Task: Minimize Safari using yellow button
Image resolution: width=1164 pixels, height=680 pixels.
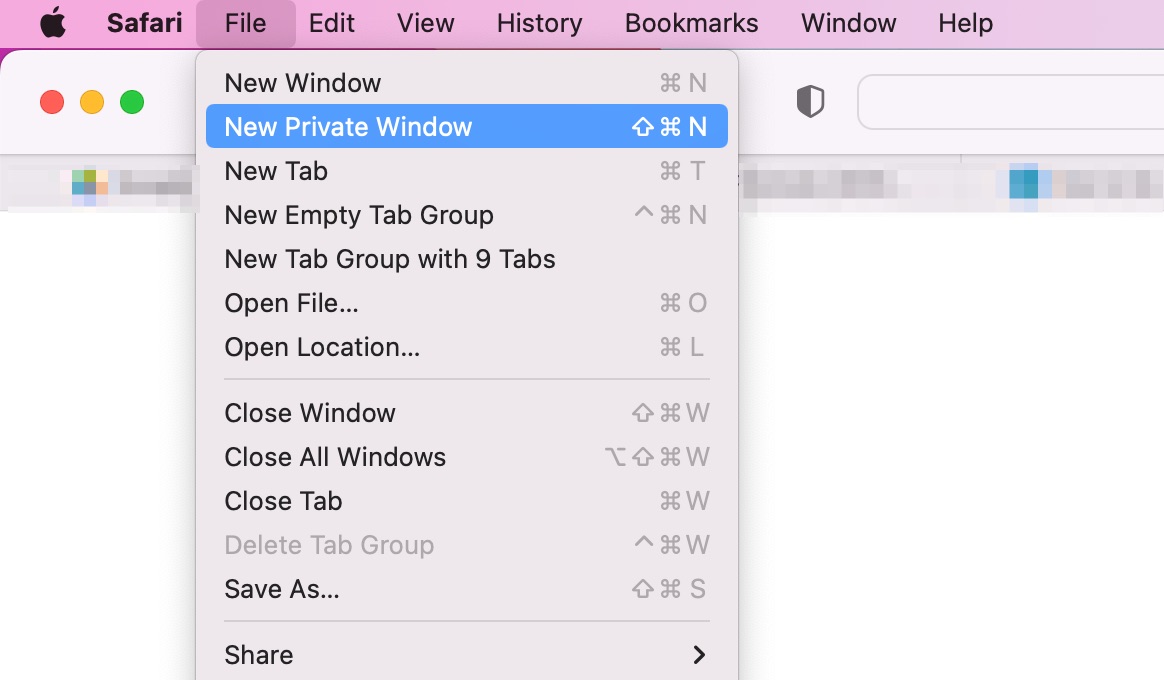Action: pos(92,102)
